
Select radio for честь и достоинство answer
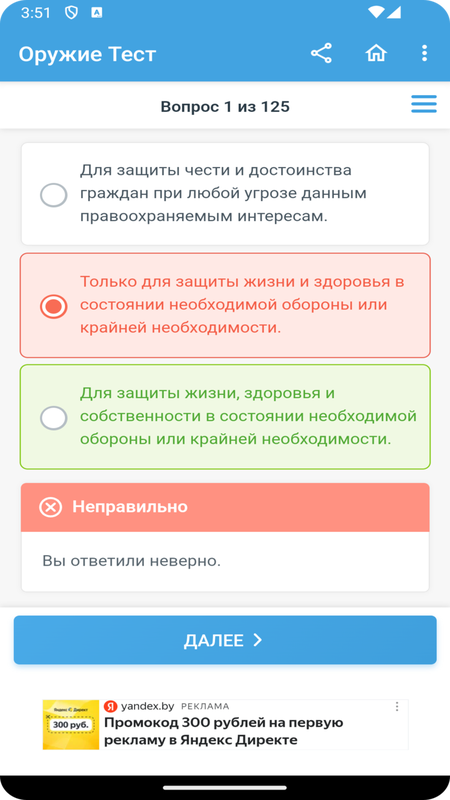pos(54,195)
